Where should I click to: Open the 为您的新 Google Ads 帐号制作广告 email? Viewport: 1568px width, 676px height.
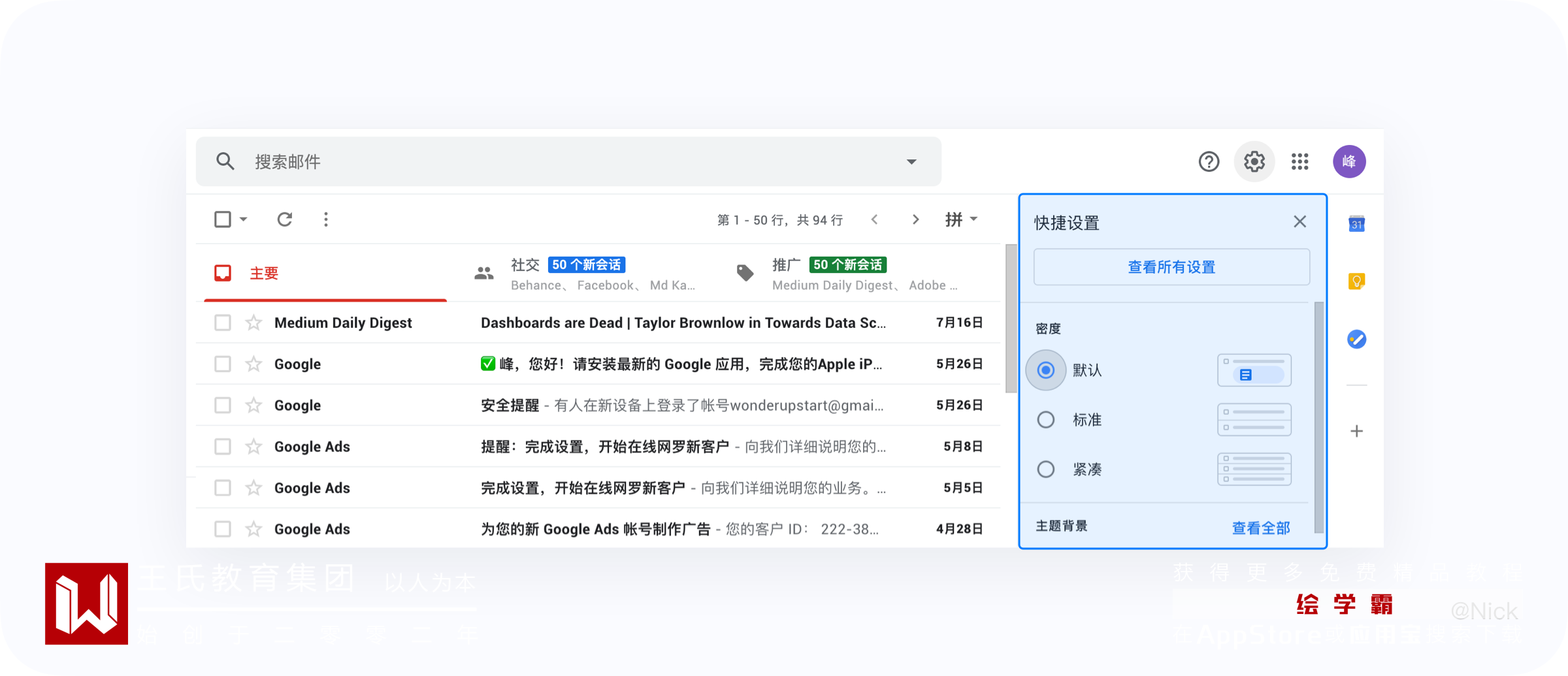(598, 529)
